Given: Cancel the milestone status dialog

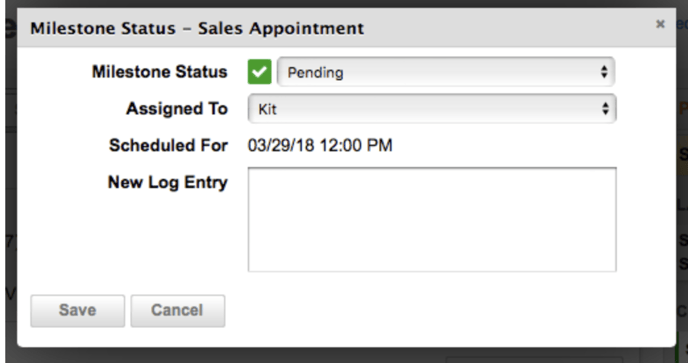Looking at the screenshot, I should coord(178,311).
